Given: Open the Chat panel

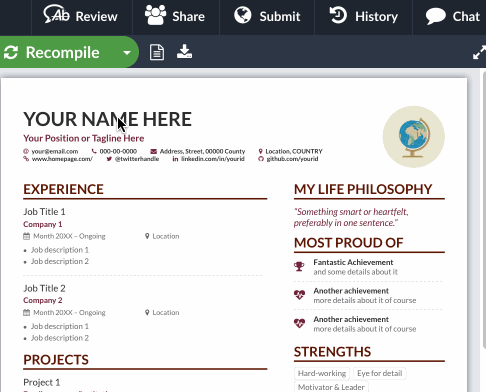Looking at the screenshot, I should 452,17.
